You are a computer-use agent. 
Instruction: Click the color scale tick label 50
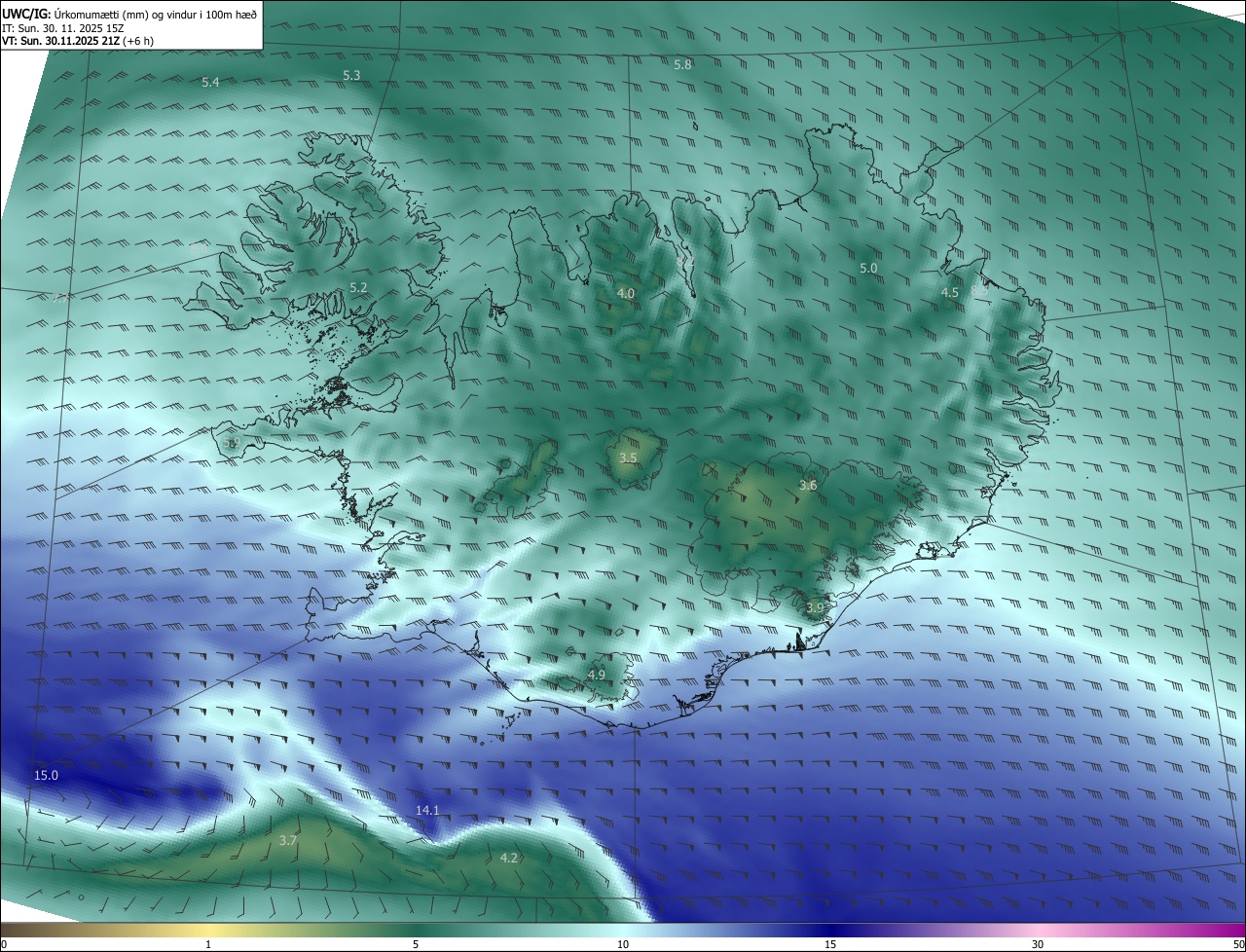[x=1238, y=945]
